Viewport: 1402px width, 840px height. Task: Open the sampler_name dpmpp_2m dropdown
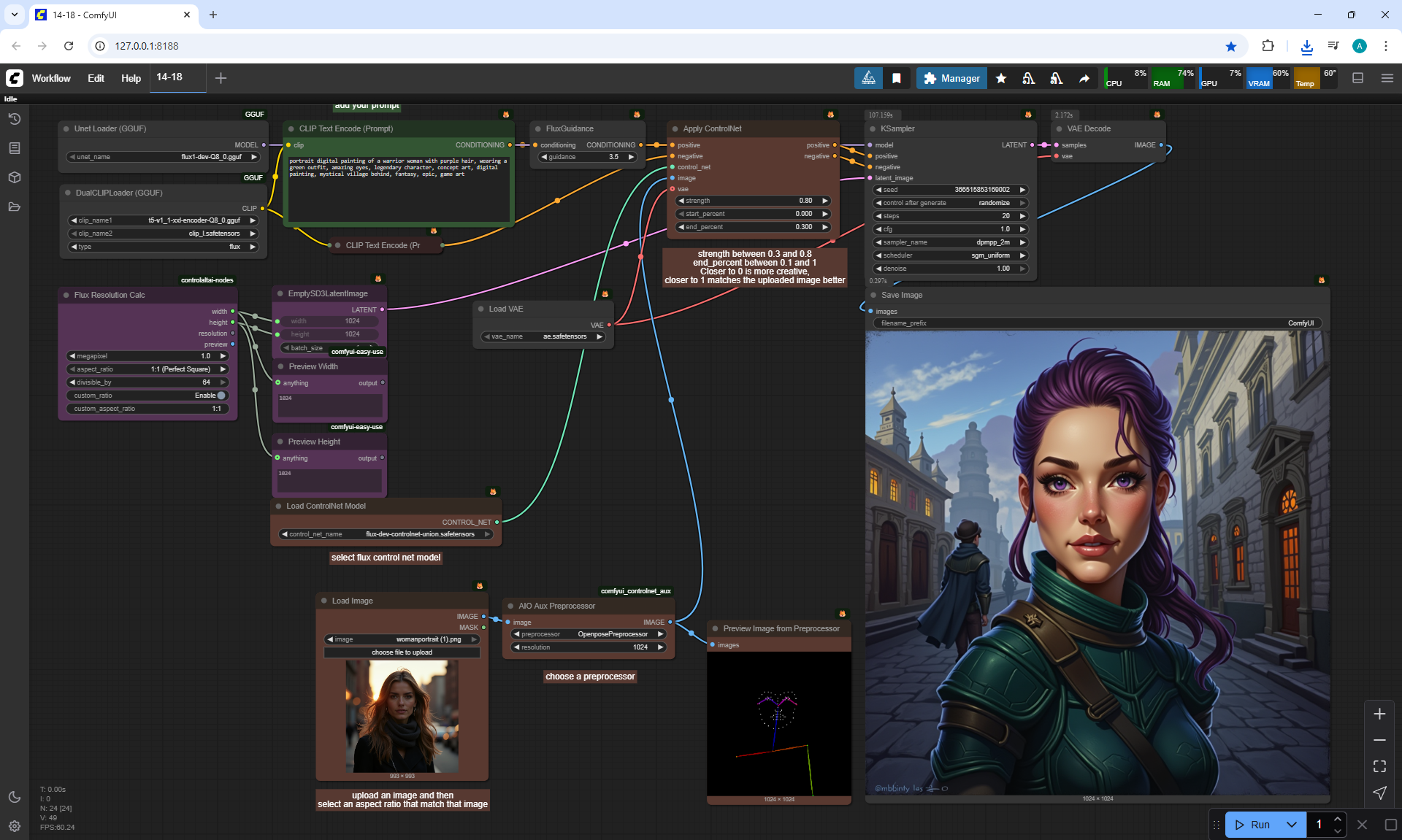951,242
